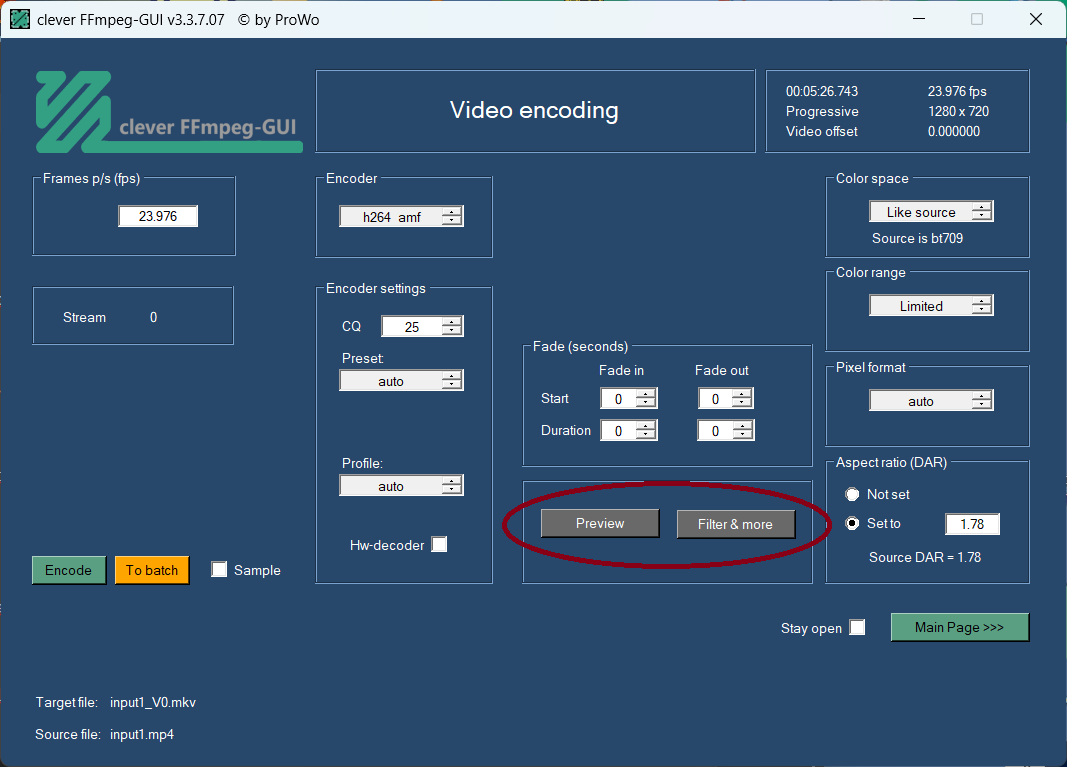The height and width of the screenshot is (767, 1067).
Task: Tick the Sample checkbox
Action: pos(219,570)
